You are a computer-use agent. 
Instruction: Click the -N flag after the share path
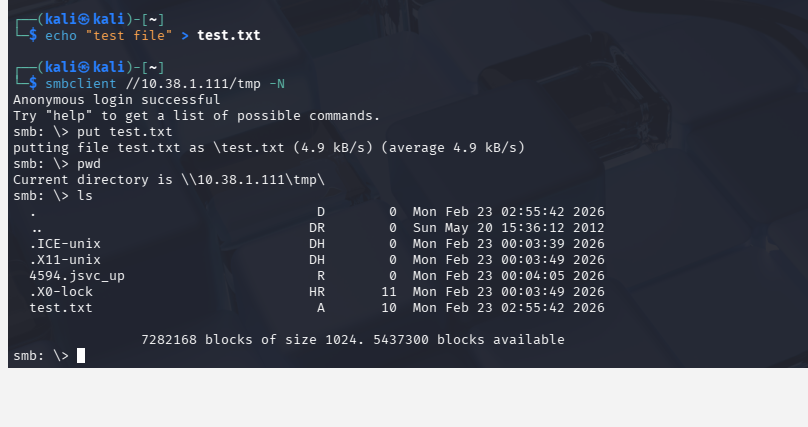point(277,83)
